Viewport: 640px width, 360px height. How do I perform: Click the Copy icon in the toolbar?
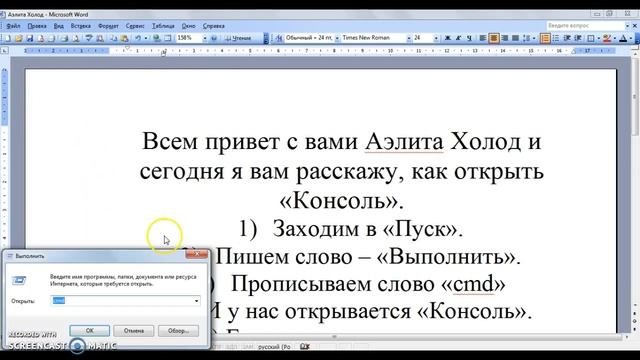pyautogui.click(x=113, y=38)
